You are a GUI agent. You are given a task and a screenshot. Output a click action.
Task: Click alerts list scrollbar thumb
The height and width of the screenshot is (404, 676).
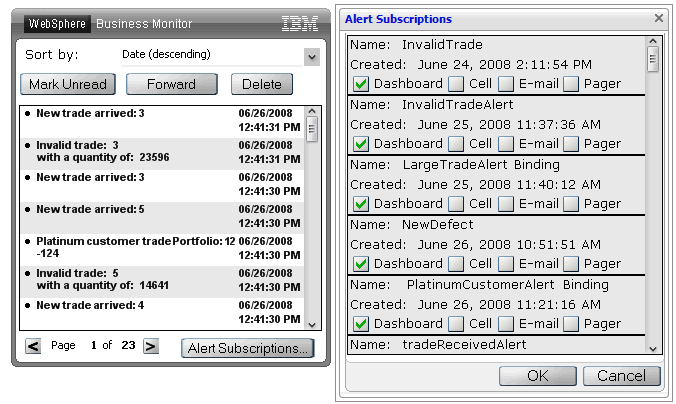[312, 128]
